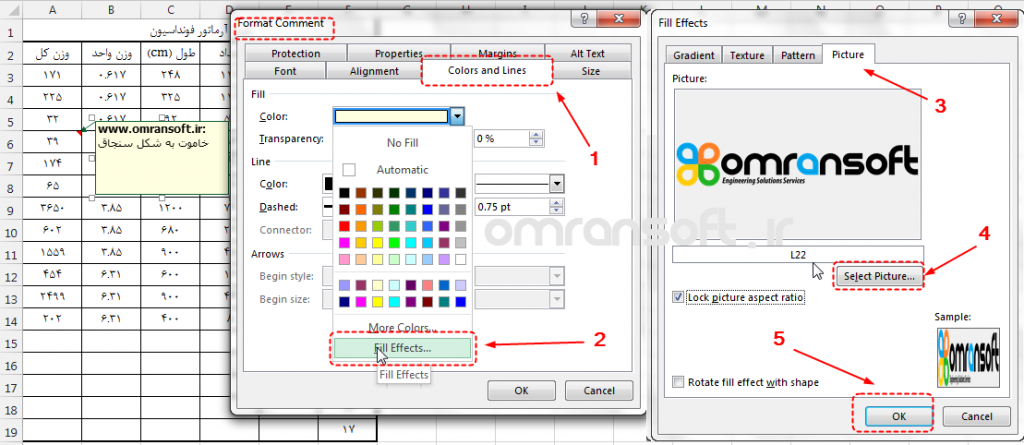Viewport: 1024px width, 445px height.
Task: Pick the black color swatch
Action: click(344, 193)
